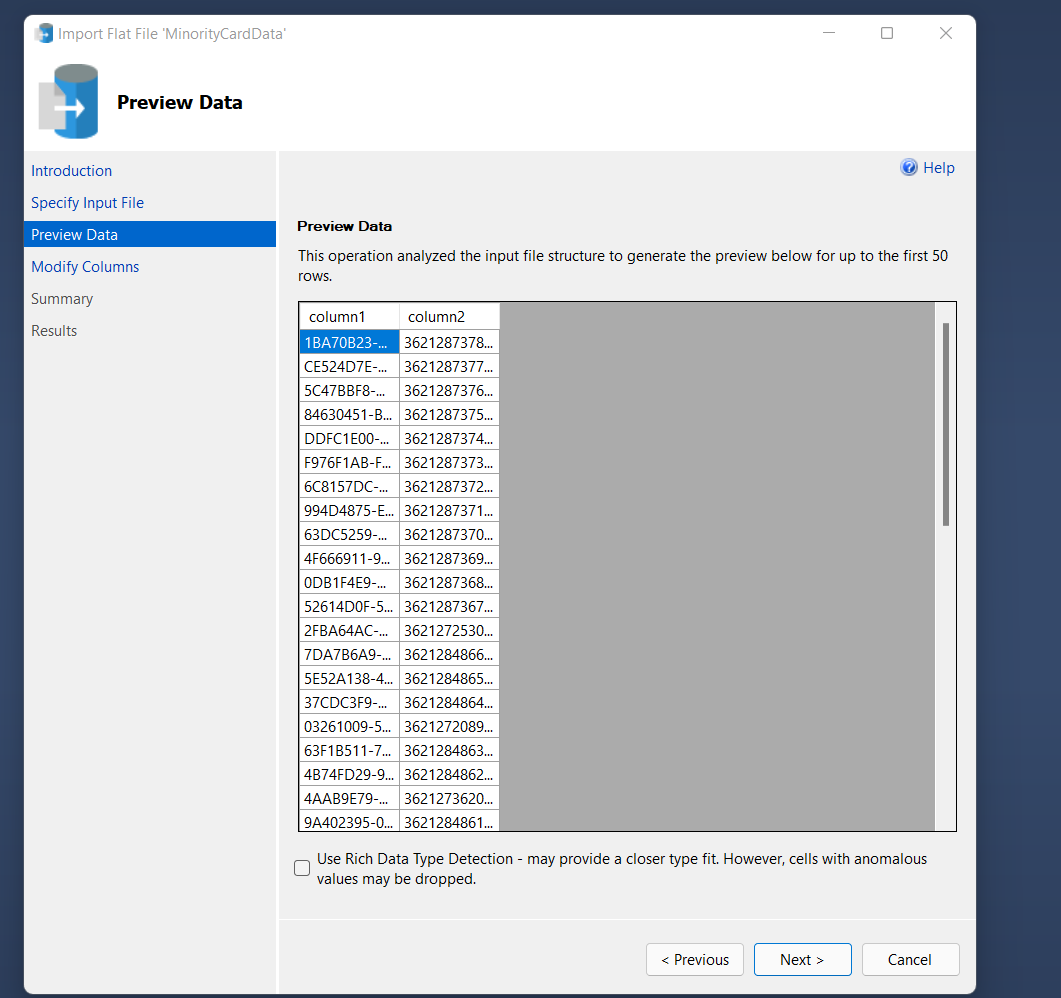The height and width of the screenshot is (998, 1061).
Task: Click the cell starting with 9A402395
Action: 349,822
